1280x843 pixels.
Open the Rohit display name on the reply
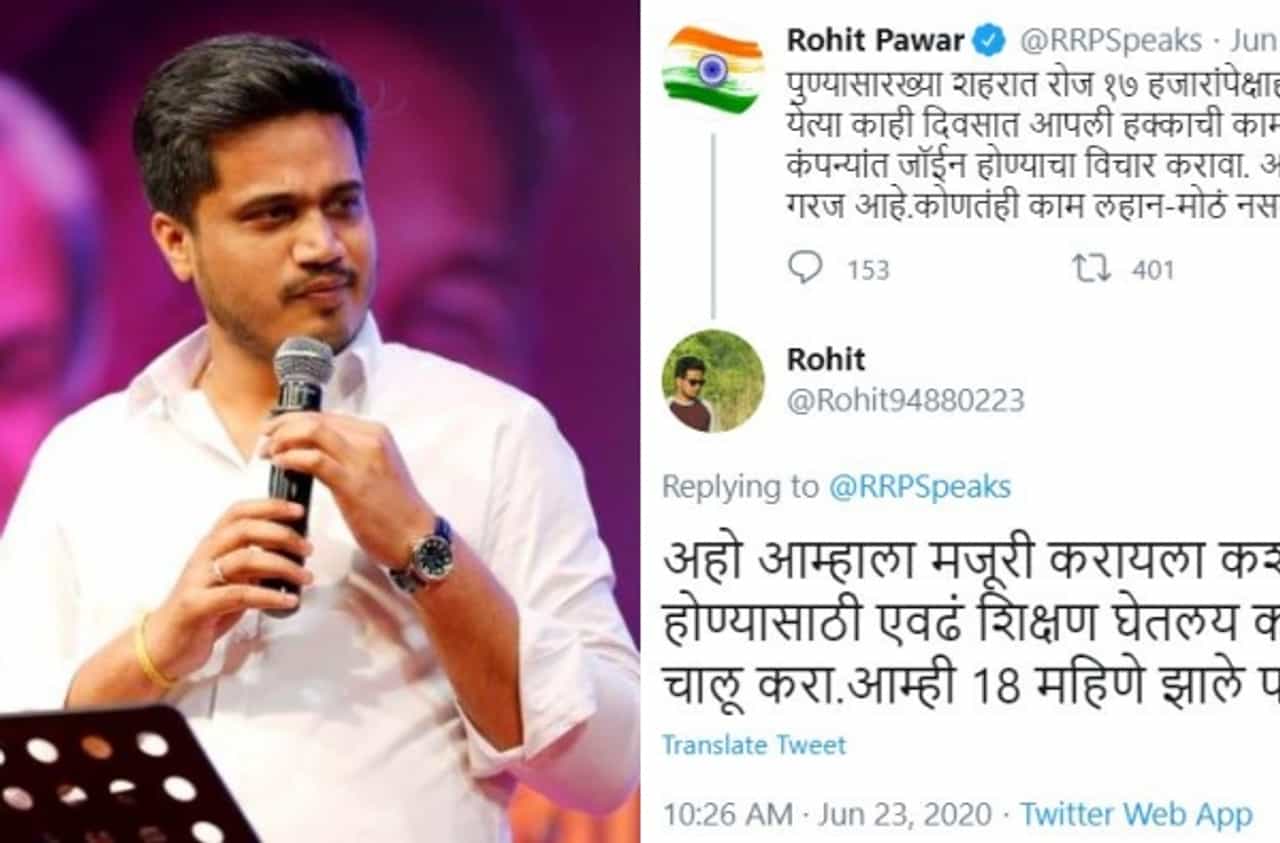[x=826, y=359]
